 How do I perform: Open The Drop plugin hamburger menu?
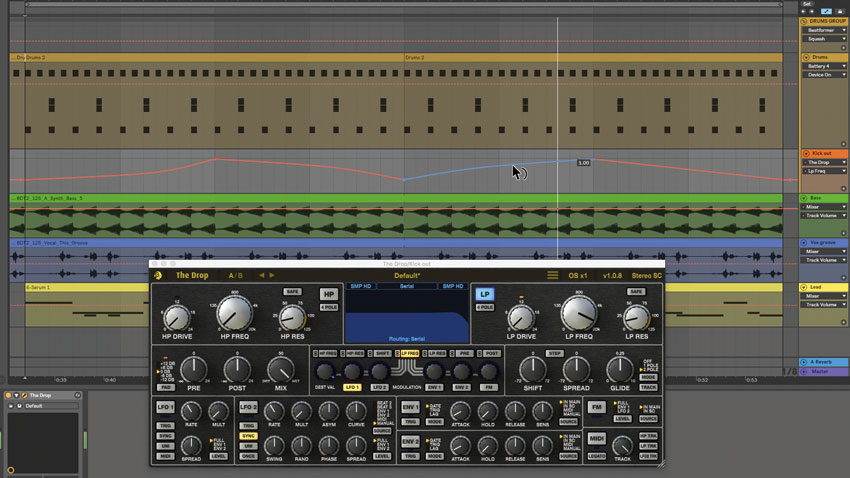coord(552,275)
